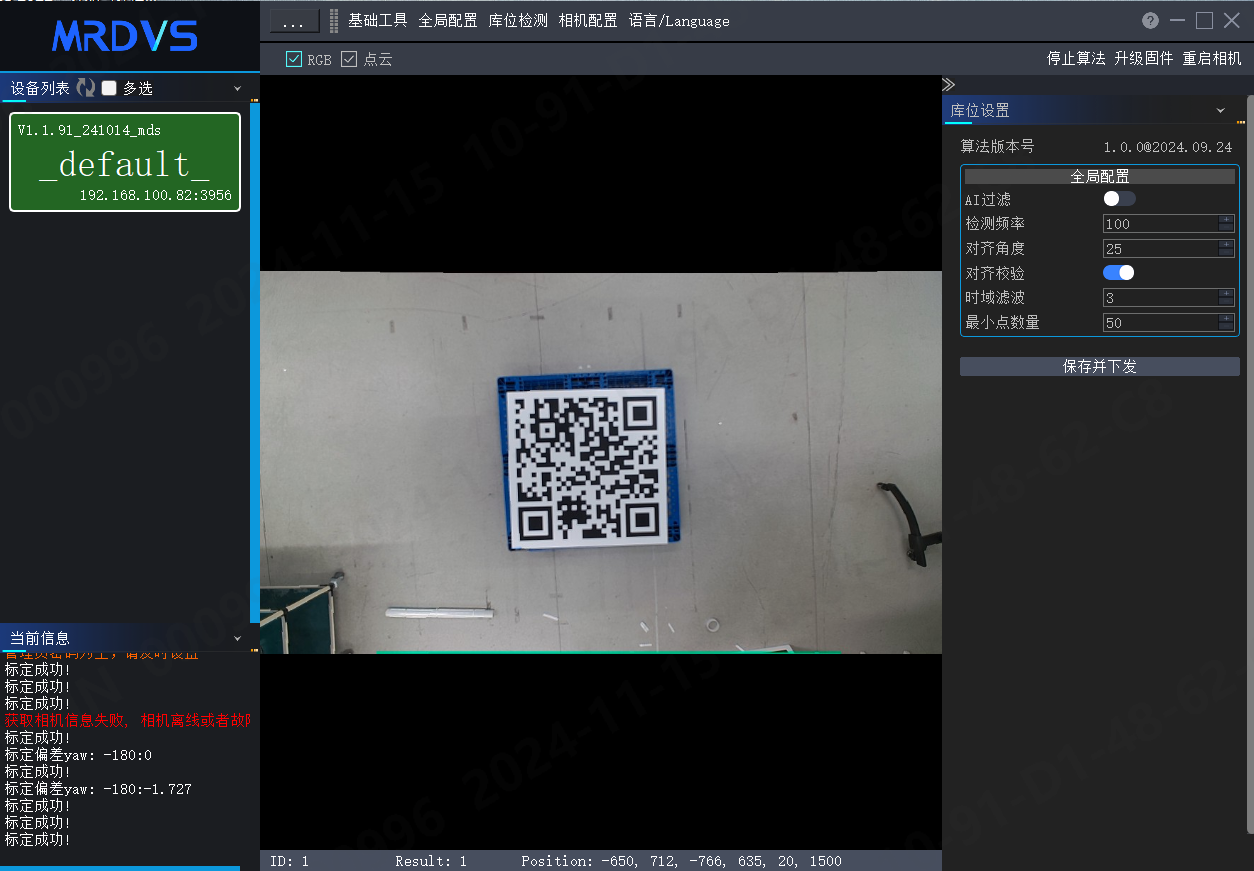Open the help question-mark icon

point(1151,21)
